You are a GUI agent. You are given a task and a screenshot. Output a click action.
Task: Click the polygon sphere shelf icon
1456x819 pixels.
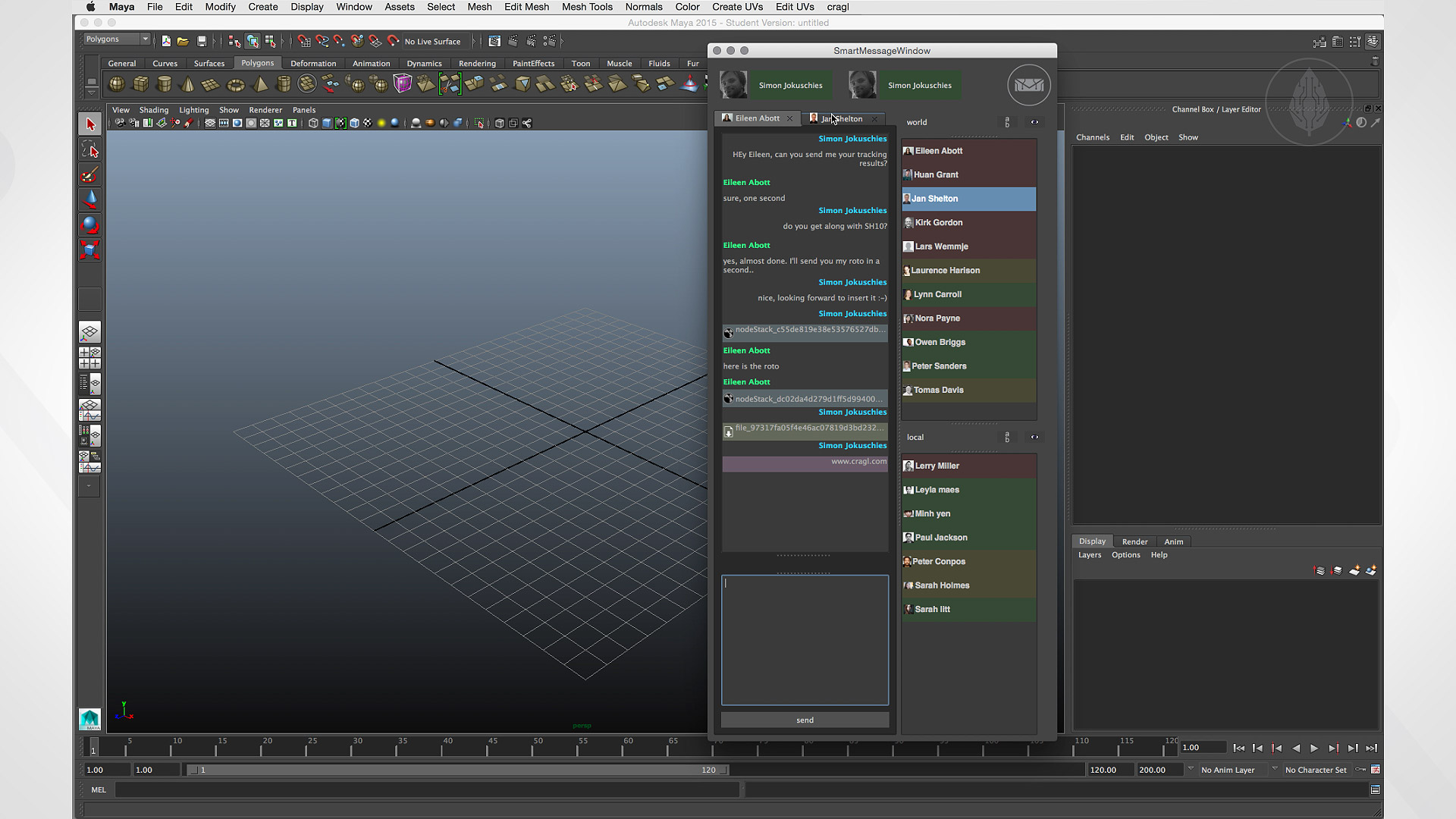click(117, 84)
